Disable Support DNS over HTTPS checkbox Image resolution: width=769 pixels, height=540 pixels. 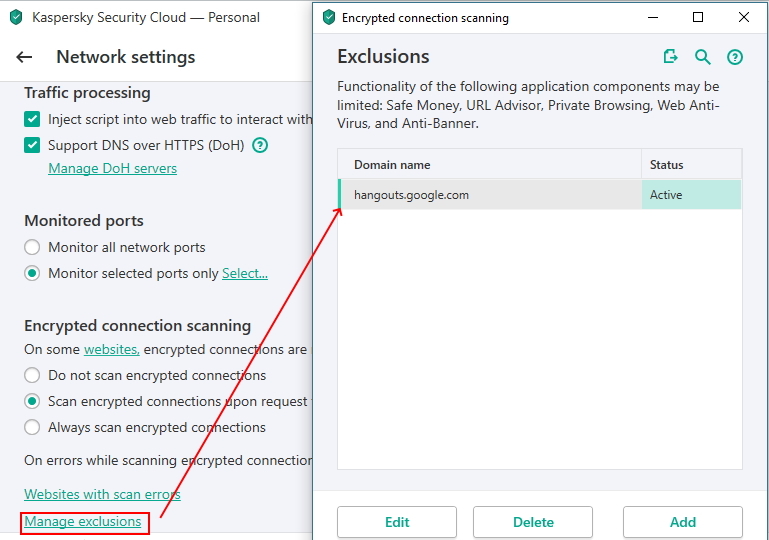(32, 145)
